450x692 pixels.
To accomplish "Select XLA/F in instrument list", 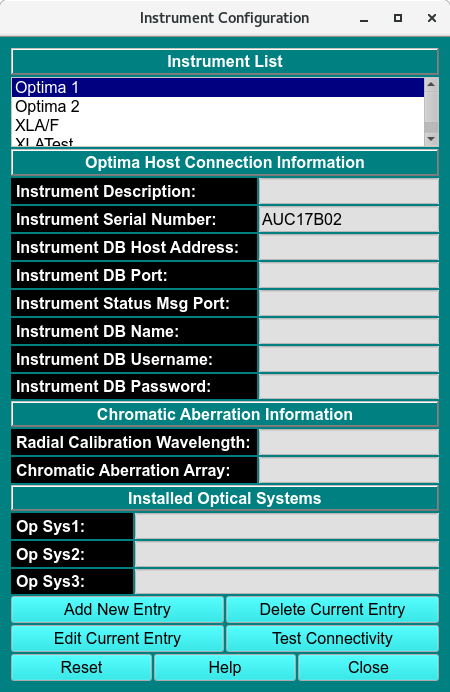I will click(x=218, y=125).
